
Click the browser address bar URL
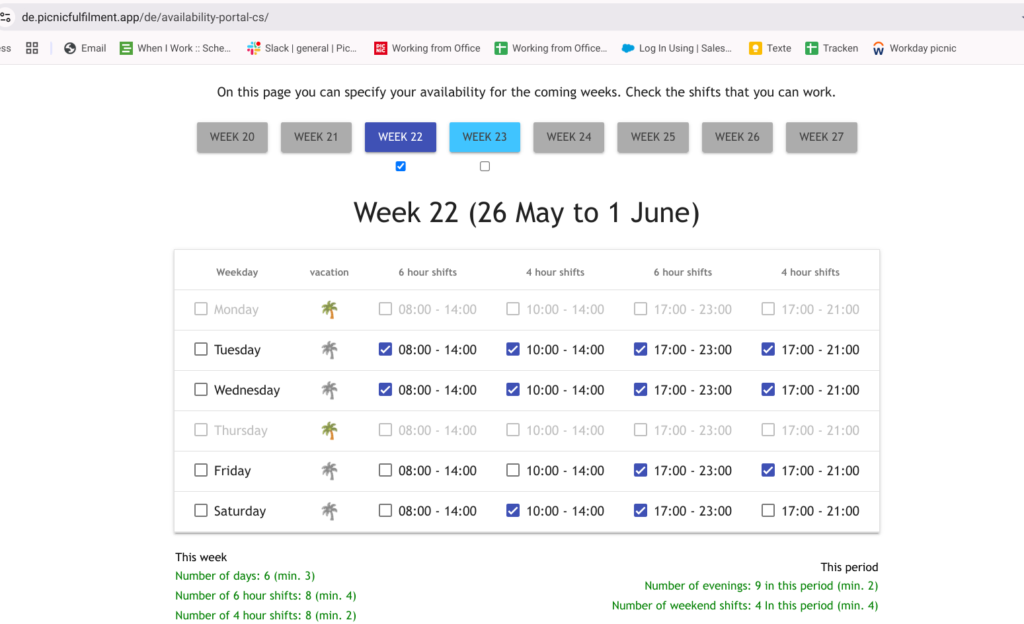pyautogui.click(x=145, y=17)
